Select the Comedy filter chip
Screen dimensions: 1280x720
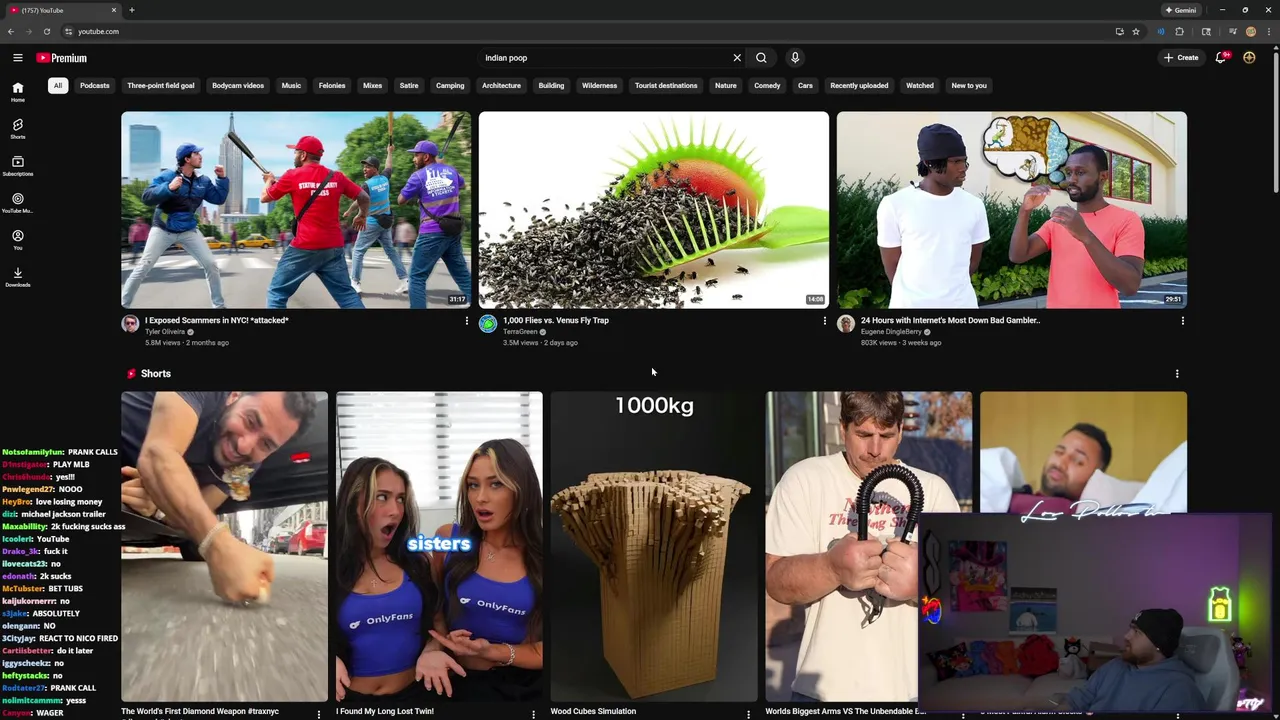[767, 86]
